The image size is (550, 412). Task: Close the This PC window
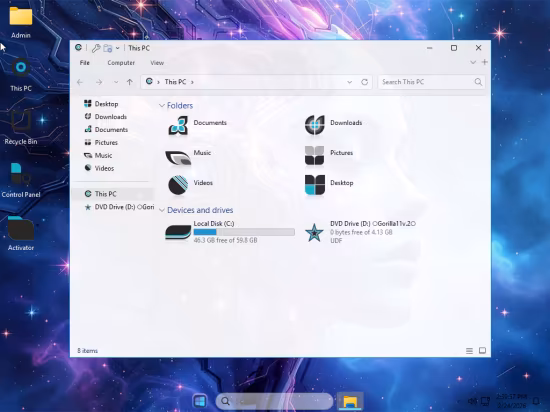(x=478, y=48)
